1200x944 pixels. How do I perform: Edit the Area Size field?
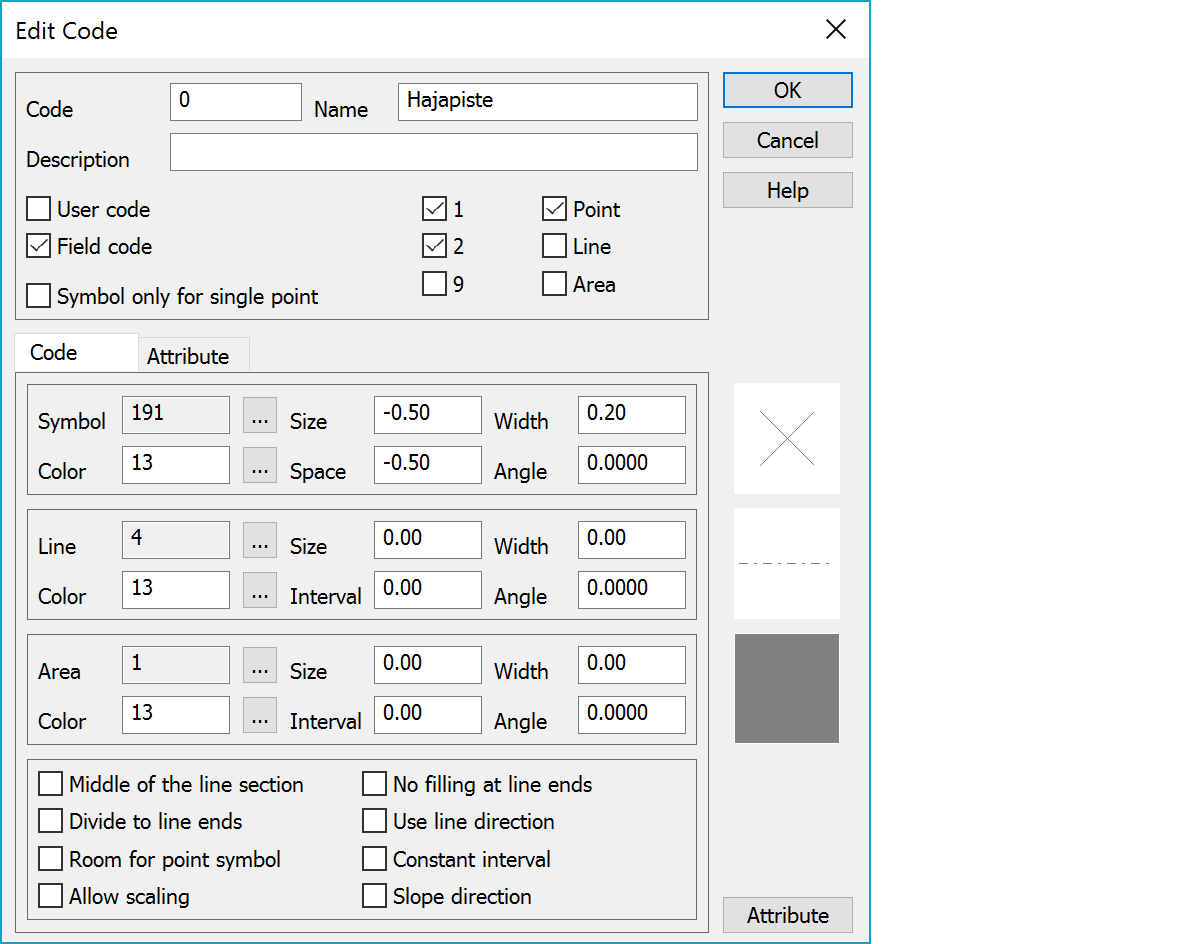tap(428, 665)
